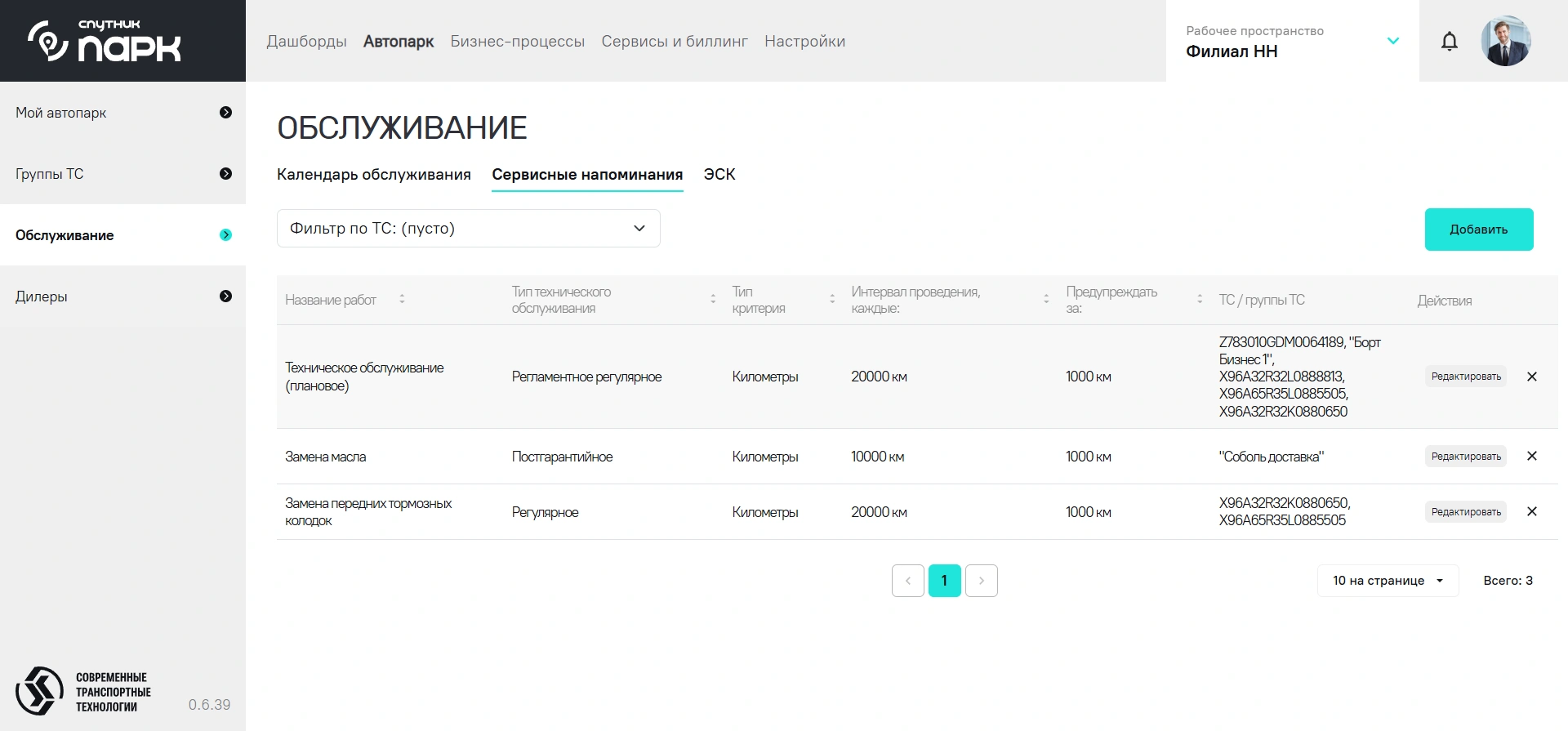Sort by Тип критерия column
Screen dimensions: 1568x731
click(x=831, y=300)
